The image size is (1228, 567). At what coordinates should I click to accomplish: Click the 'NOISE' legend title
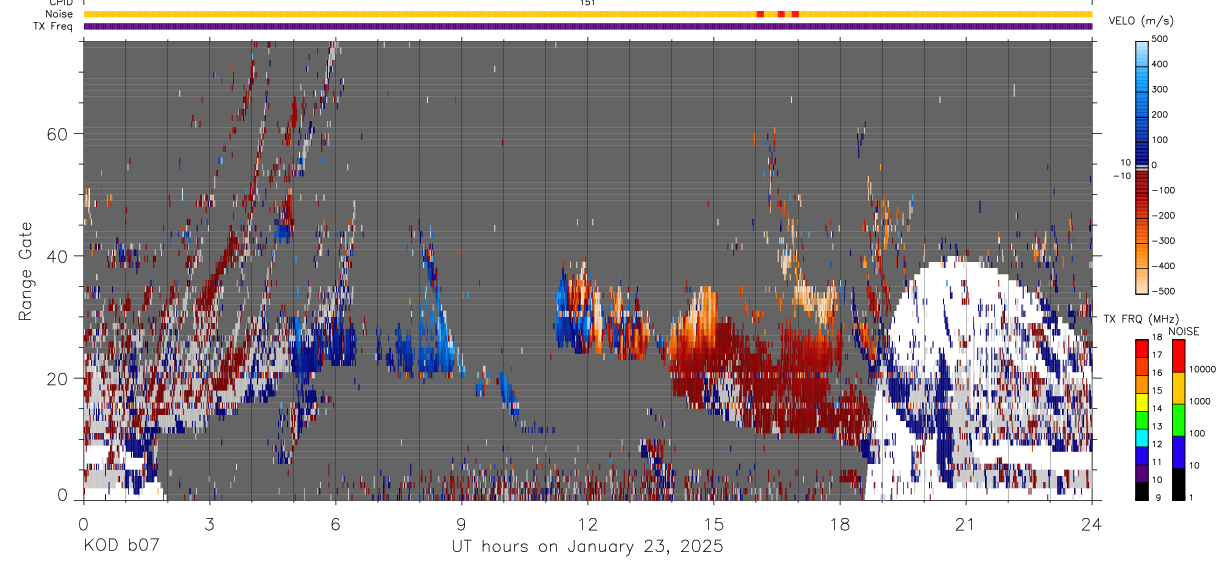click(x=1184, y=331)
